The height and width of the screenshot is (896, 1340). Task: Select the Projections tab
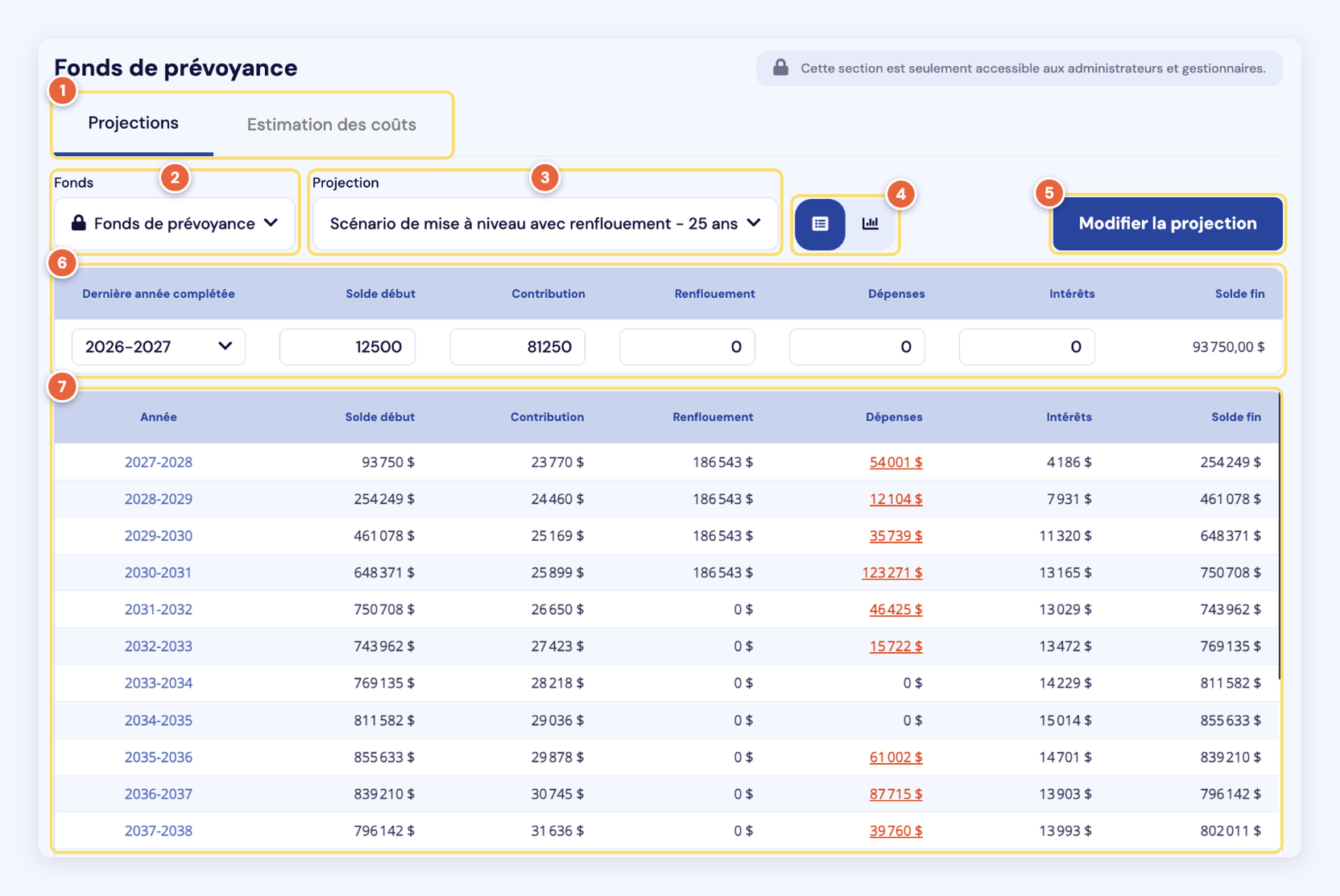click(x=134, y=123)
